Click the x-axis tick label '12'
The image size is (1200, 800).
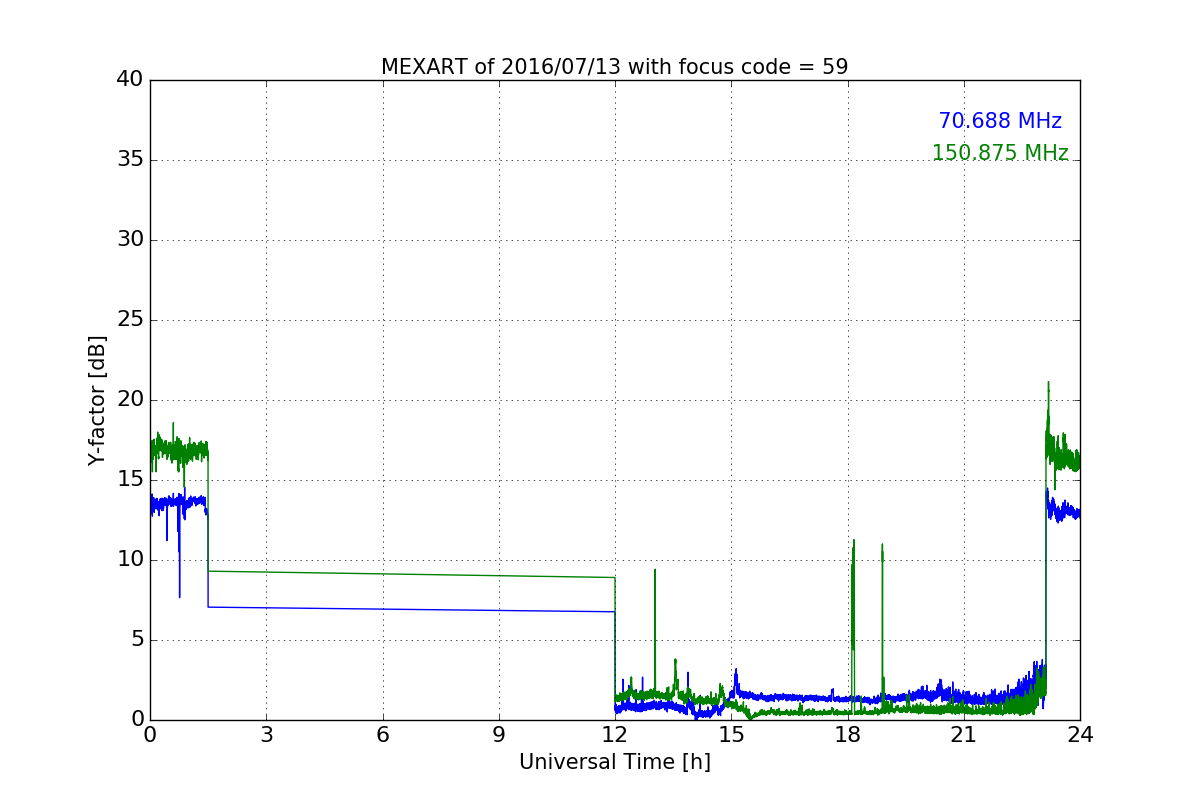[615, 735]
